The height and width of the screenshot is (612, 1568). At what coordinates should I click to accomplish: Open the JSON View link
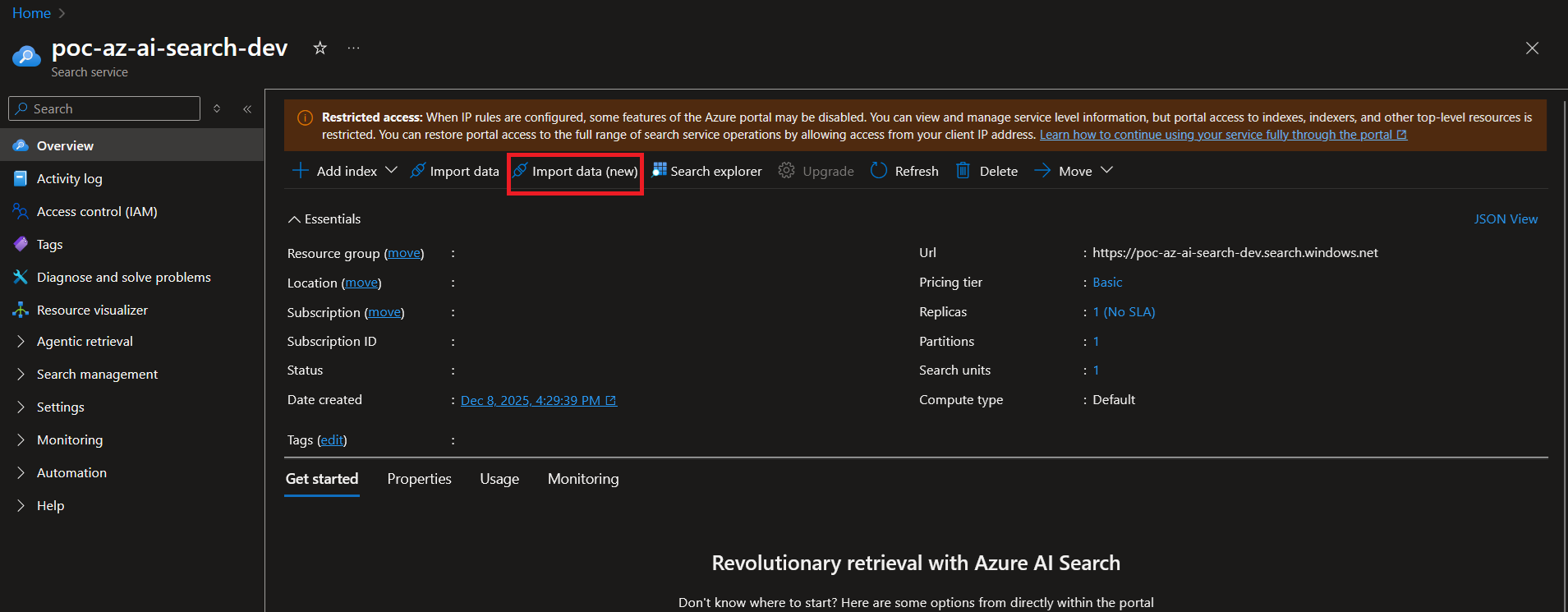(1506, 219)
